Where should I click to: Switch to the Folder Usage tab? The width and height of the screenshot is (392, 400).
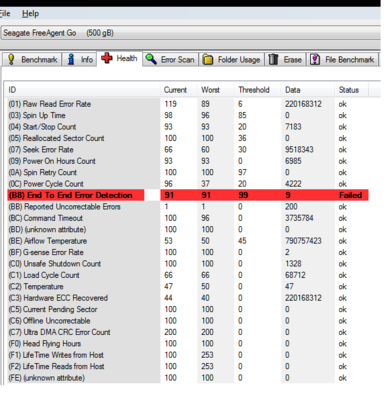(x=232, y=60)
